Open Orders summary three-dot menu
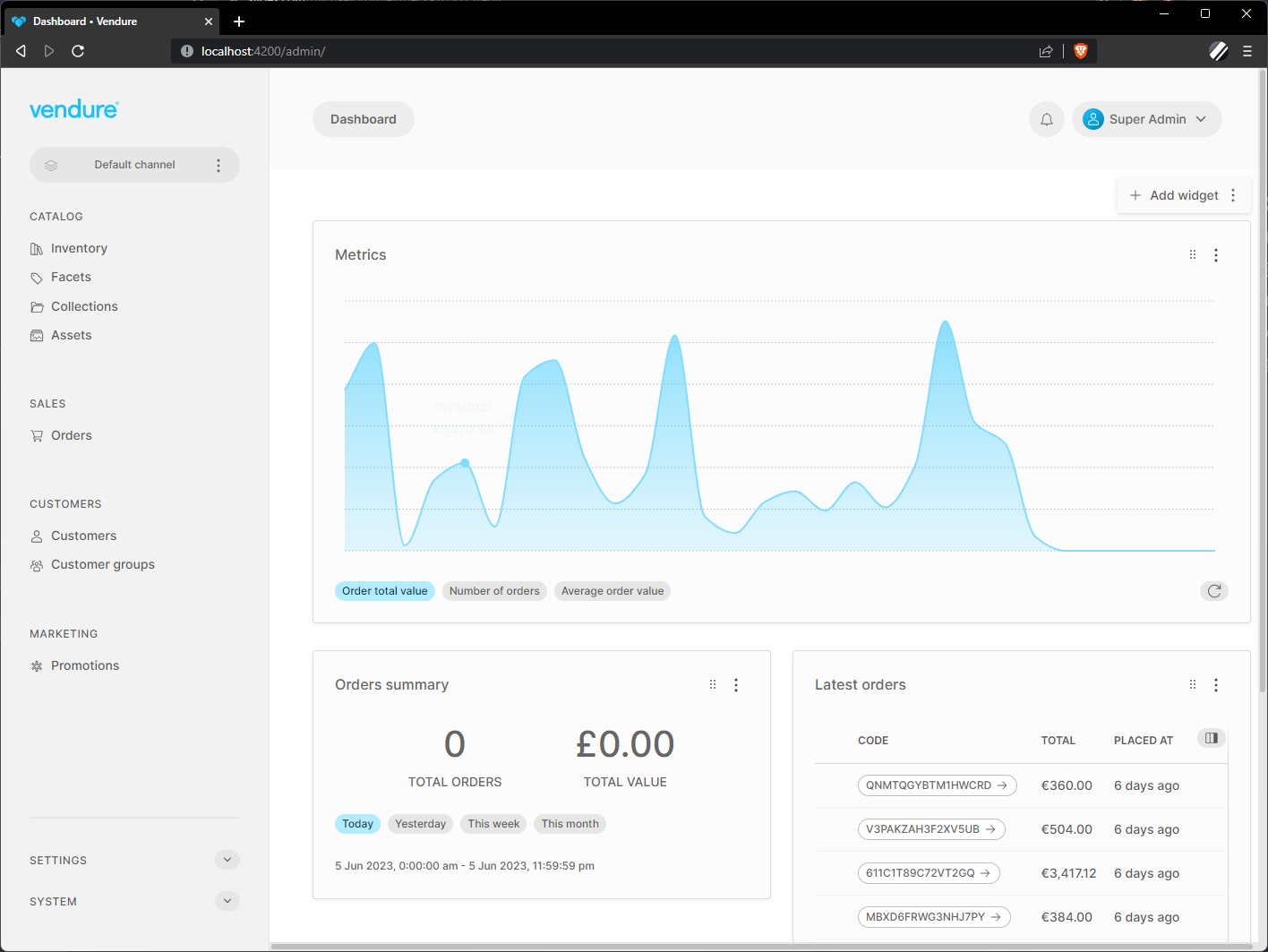This screenshot has height=952, width=1268. [x=736, y=685]
